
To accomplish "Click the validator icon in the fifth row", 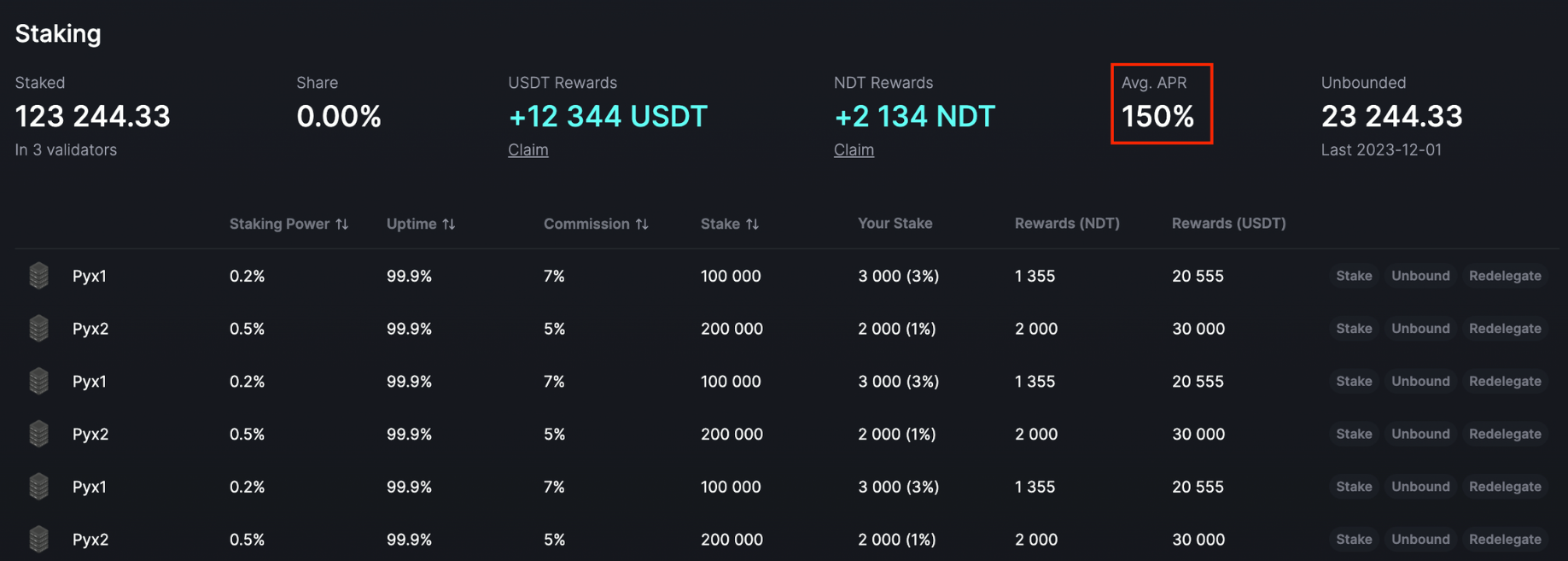I will [x=38, y=487].
